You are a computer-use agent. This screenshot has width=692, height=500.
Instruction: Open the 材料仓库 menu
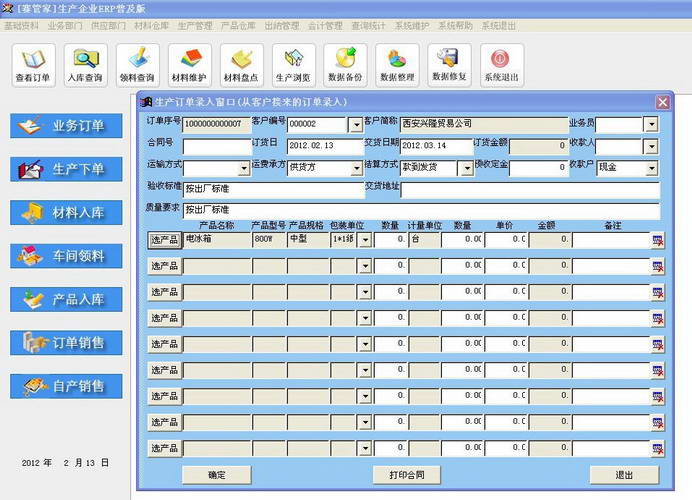(152, 26)
